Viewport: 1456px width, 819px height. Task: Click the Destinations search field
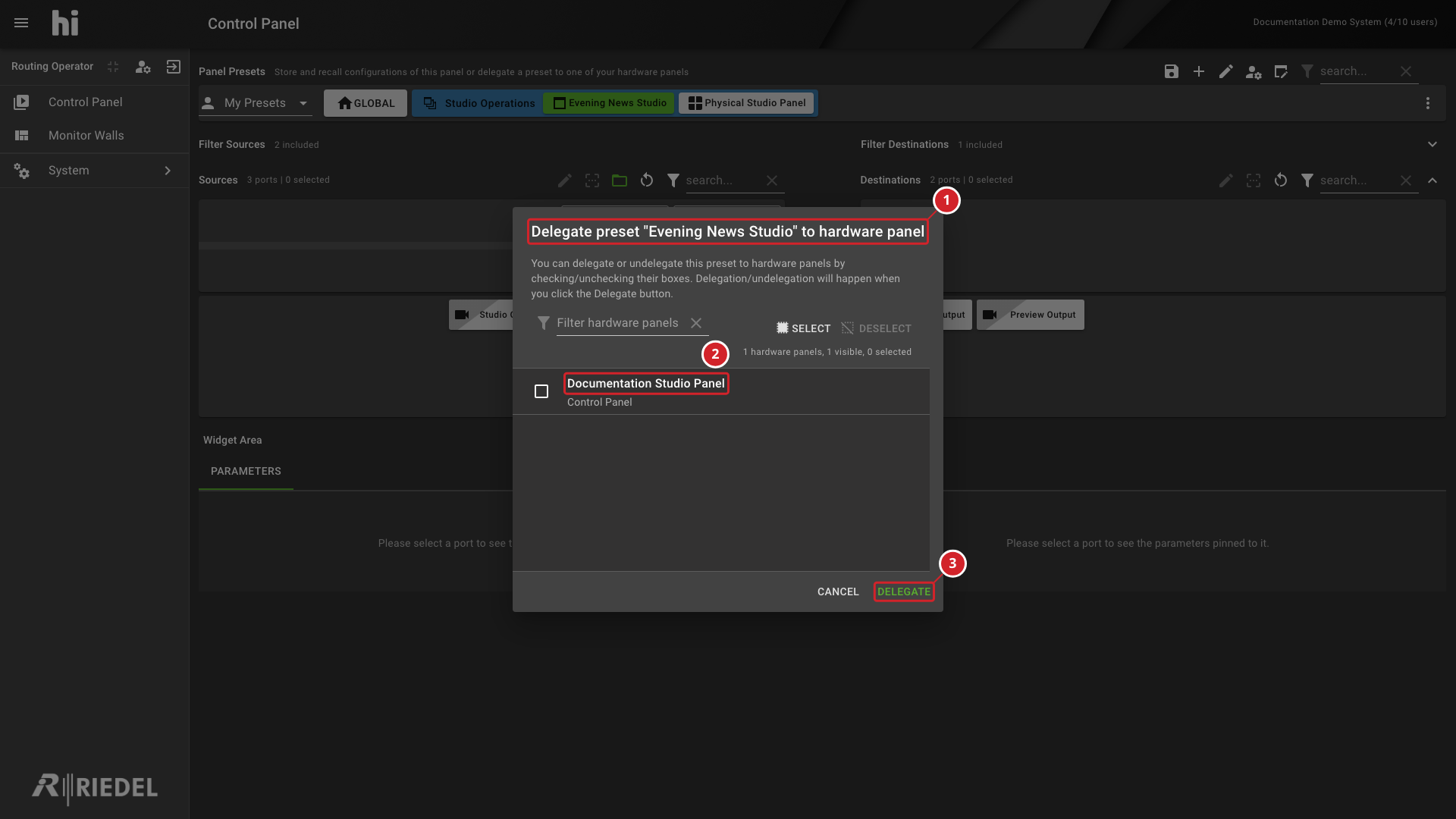click(1356, 180)
